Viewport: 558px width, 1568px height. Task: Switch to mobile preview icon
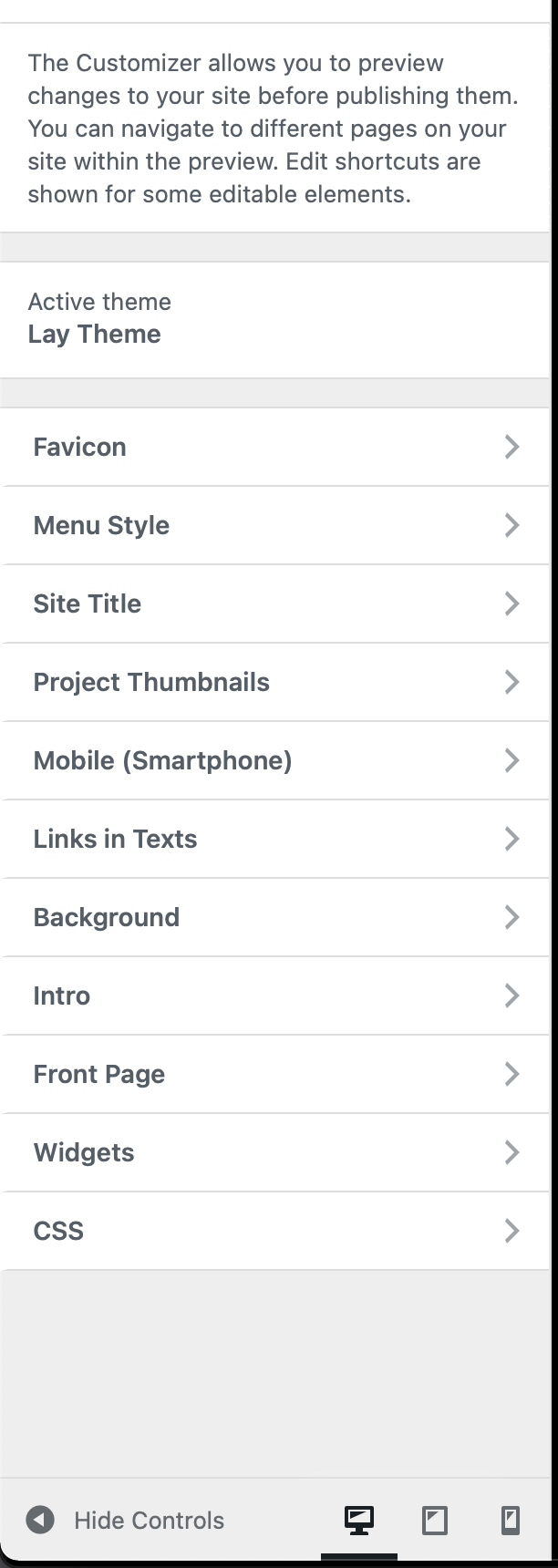pos(511,1520)
